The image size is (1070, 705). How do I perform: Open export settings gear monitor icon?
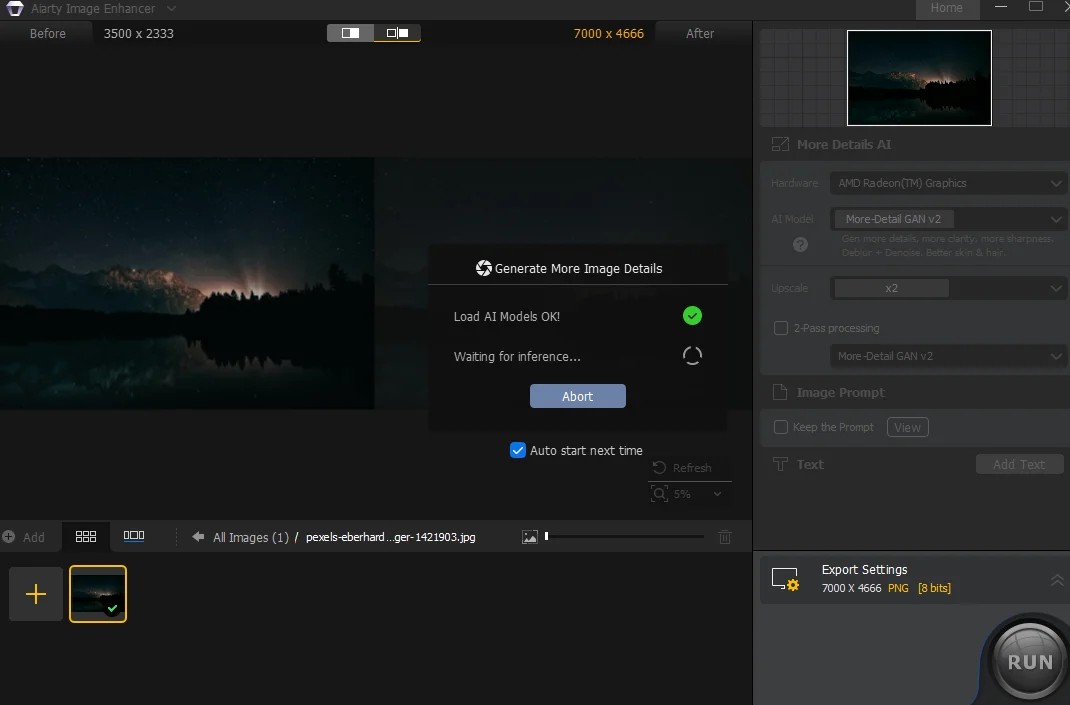click(x=785, y=579)
